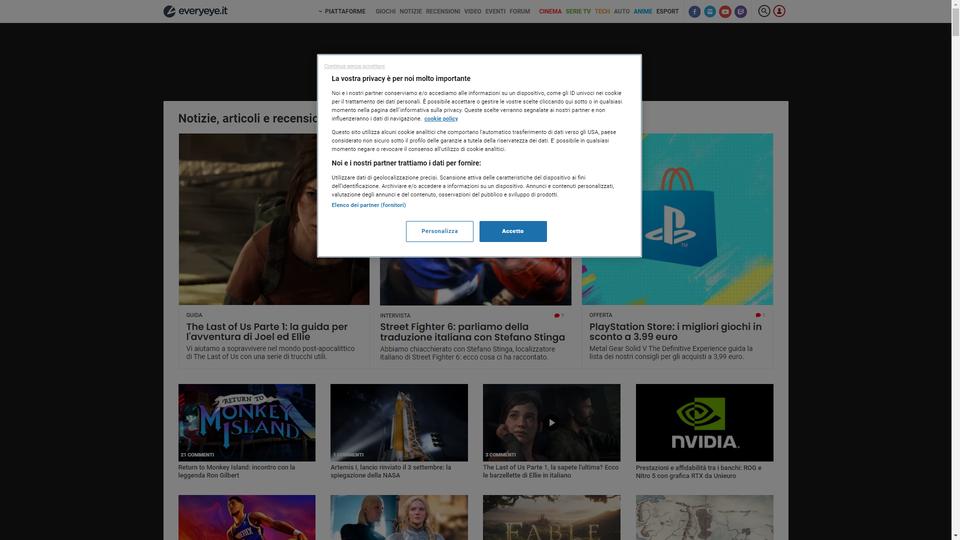Image resolution: width=960 pixels, height=540 pixels.
Task: Go to the Tech section
Action: click(x=602, y=12)
